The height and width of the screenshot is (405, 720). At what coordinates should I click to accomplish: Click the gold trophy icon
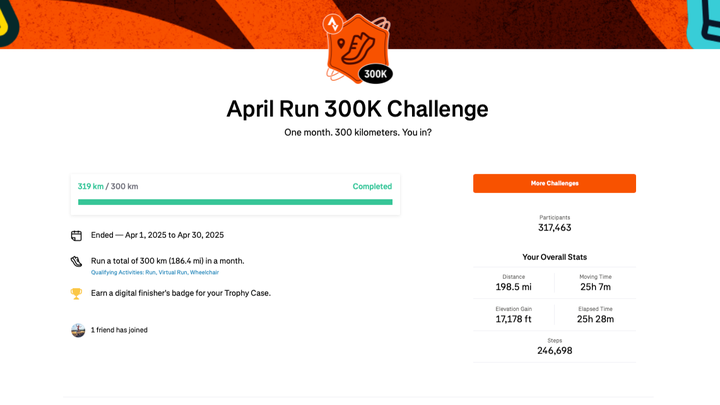[x=76, y=293]
